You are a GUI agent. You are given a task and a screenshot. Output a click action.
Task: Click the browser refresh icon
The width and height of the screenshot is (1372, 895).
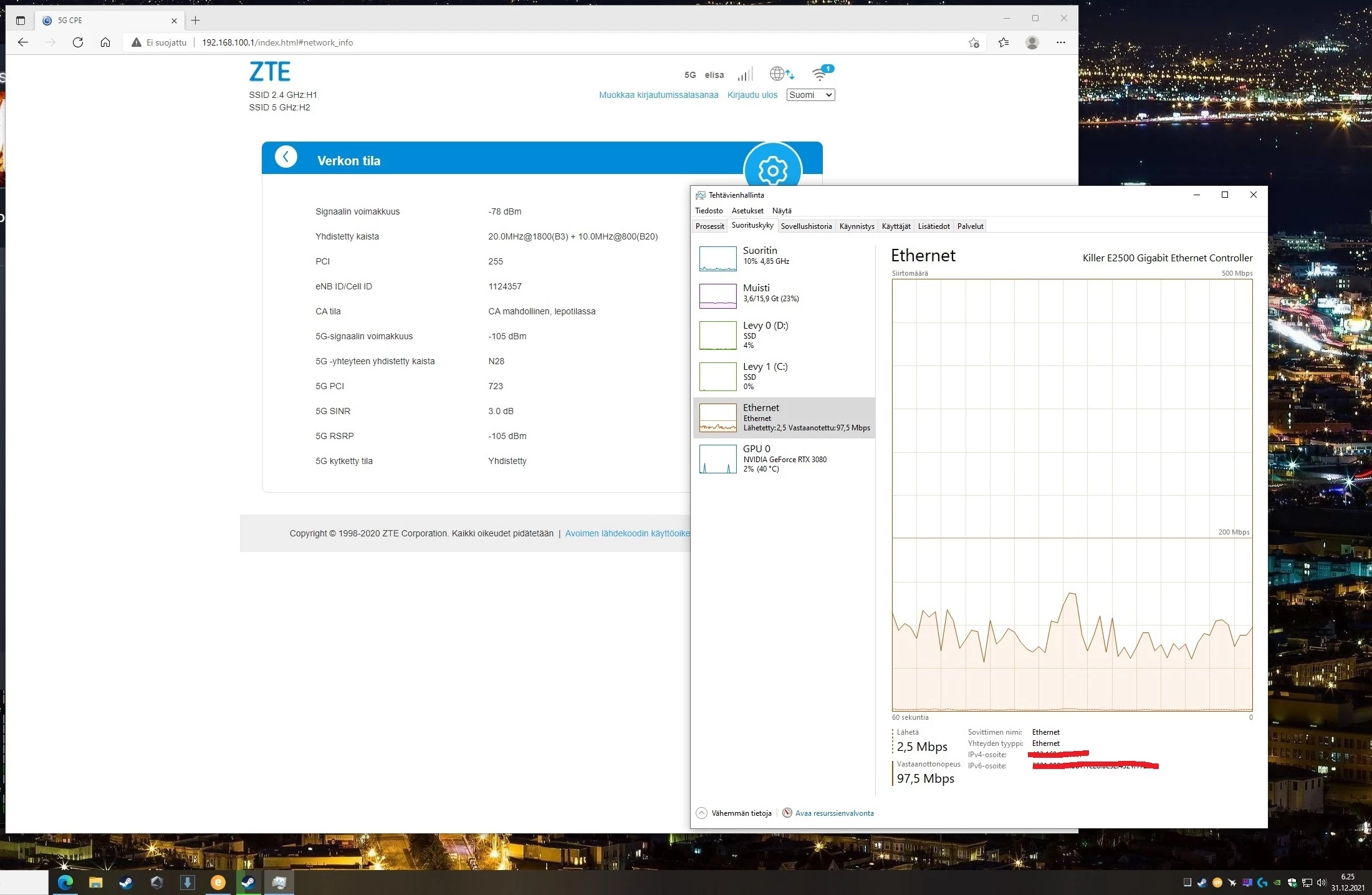(x=78, y=42)
